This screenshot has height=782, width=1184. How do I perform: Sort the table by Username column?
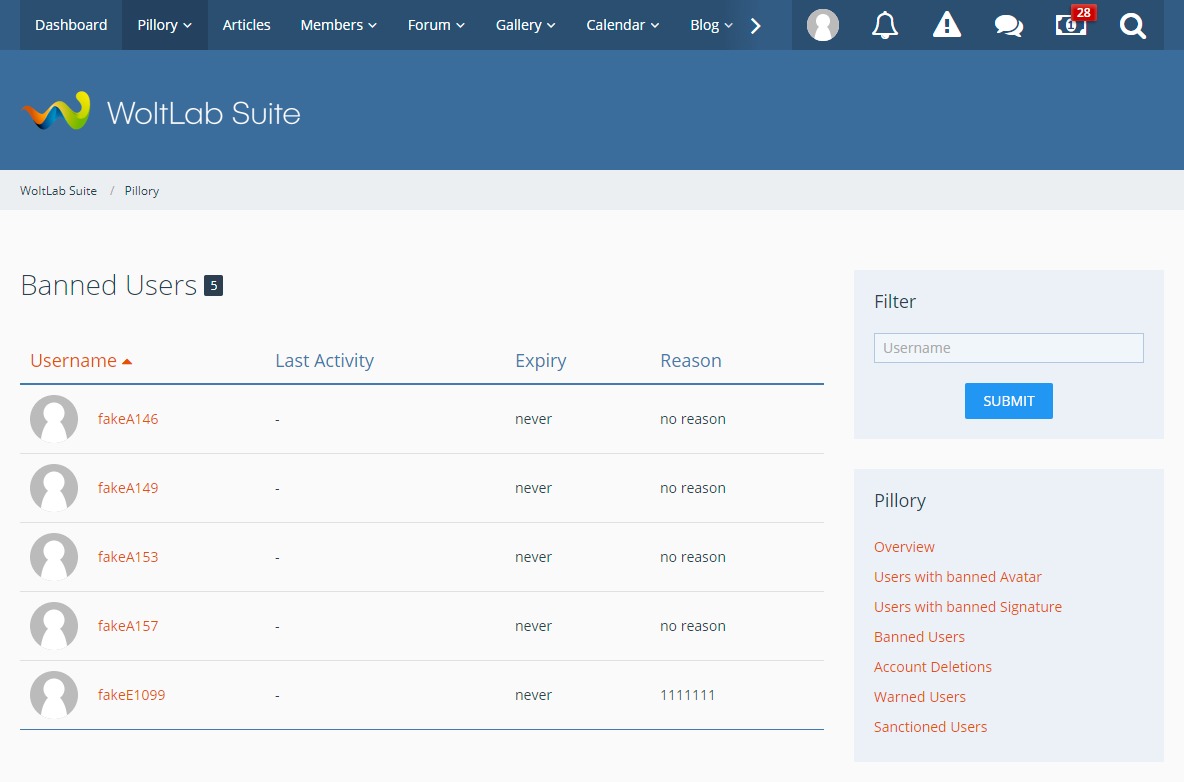[x=74, y=361]
